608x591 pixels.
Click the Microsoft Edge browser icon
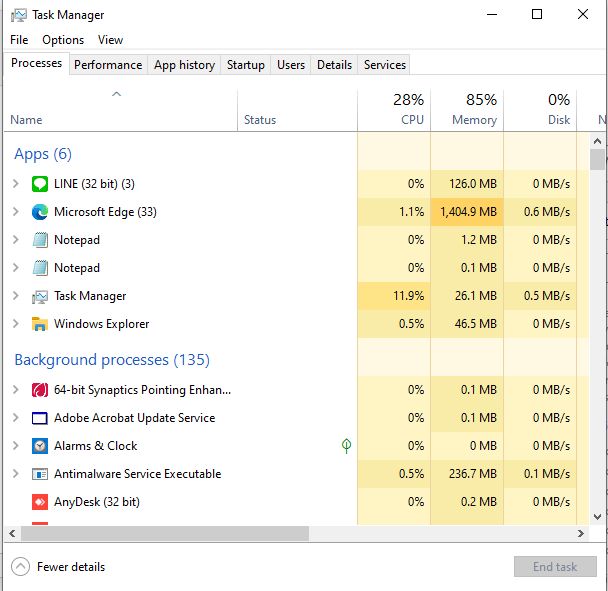[40, 212]
